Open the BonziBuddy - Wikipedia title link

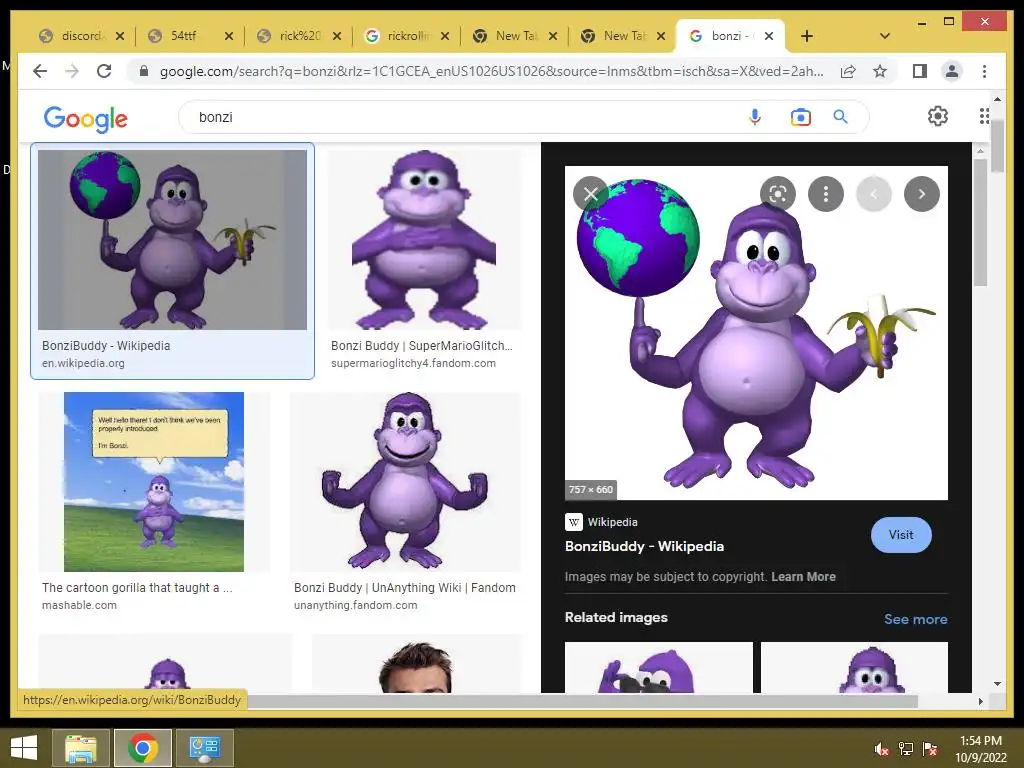tap(644, 547)
